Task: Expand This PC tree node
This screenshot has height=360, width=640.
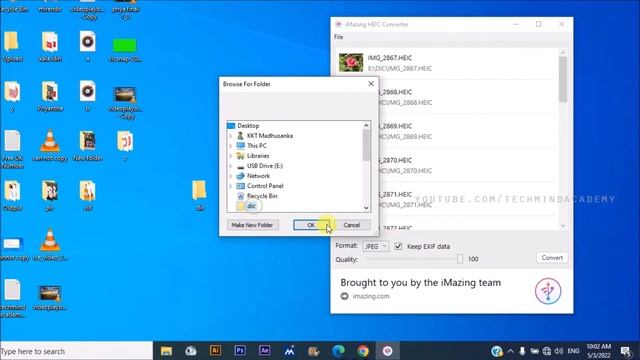Action: click(231, 146)
